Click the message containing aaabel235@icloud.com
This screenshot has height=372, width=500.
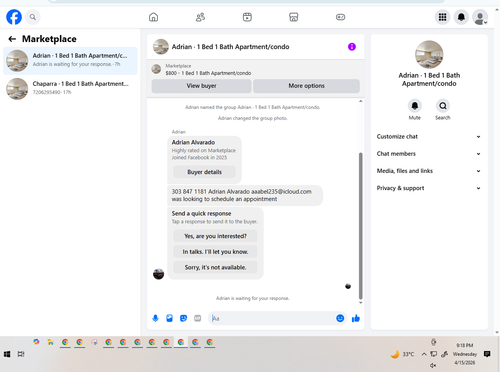click(245, 195)
